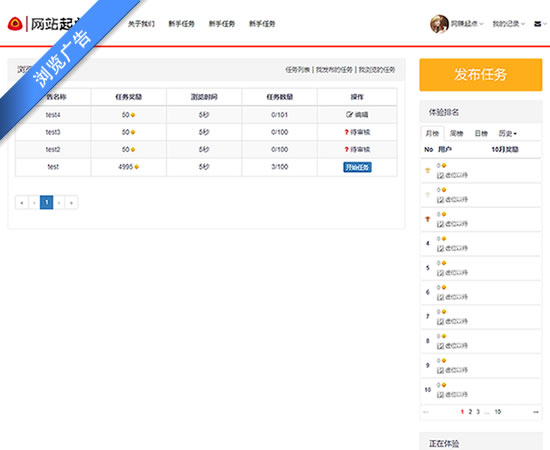Click the placeholder image icon in rank 7 row
This screenshot has width=550, height=450.
coord(440,321)
